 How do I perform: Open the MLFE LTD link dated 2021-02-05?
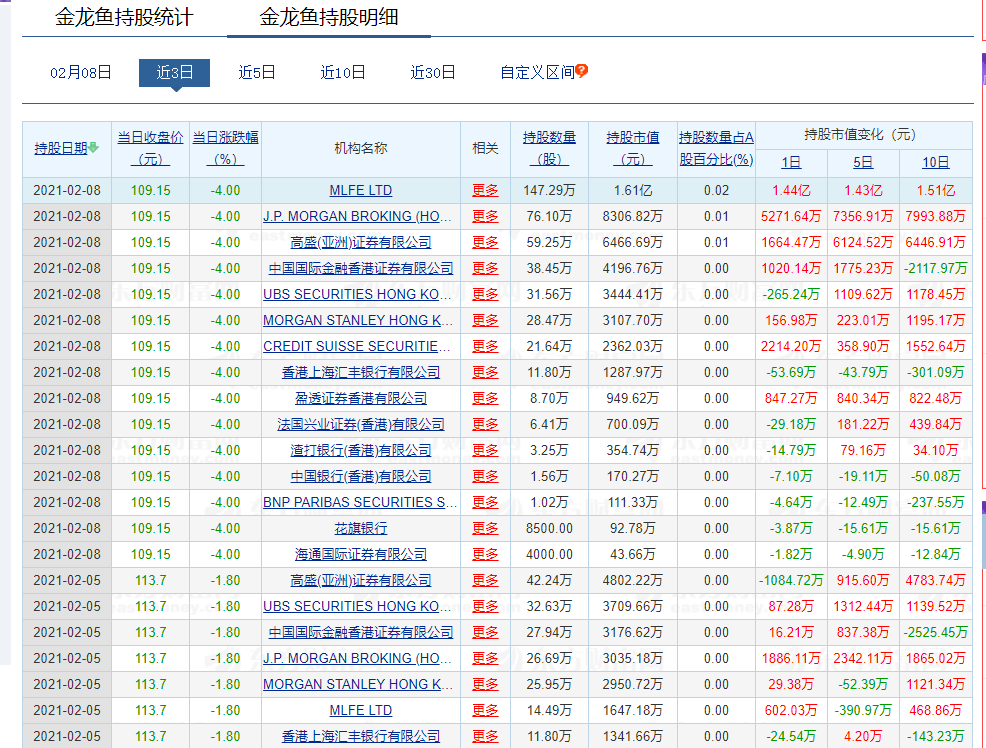[360, 710]
